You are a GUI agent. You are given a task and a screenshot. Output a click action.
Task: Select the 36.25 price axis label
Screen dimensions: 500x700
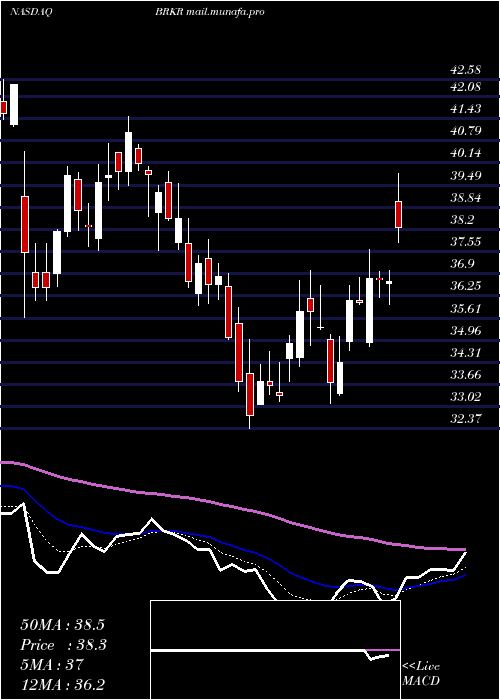[x=465, y=286]
